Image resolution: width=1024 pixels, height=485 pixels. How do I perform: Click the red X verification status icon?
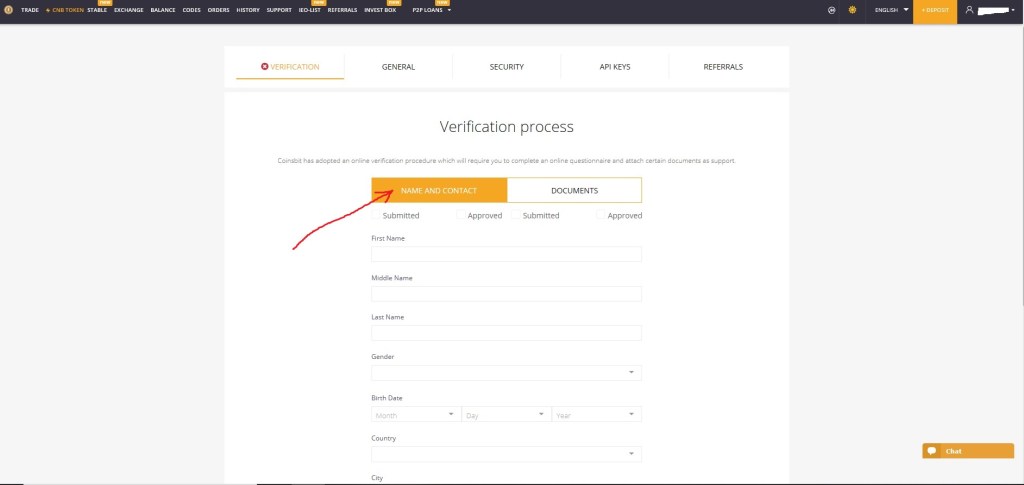(264, 67)
